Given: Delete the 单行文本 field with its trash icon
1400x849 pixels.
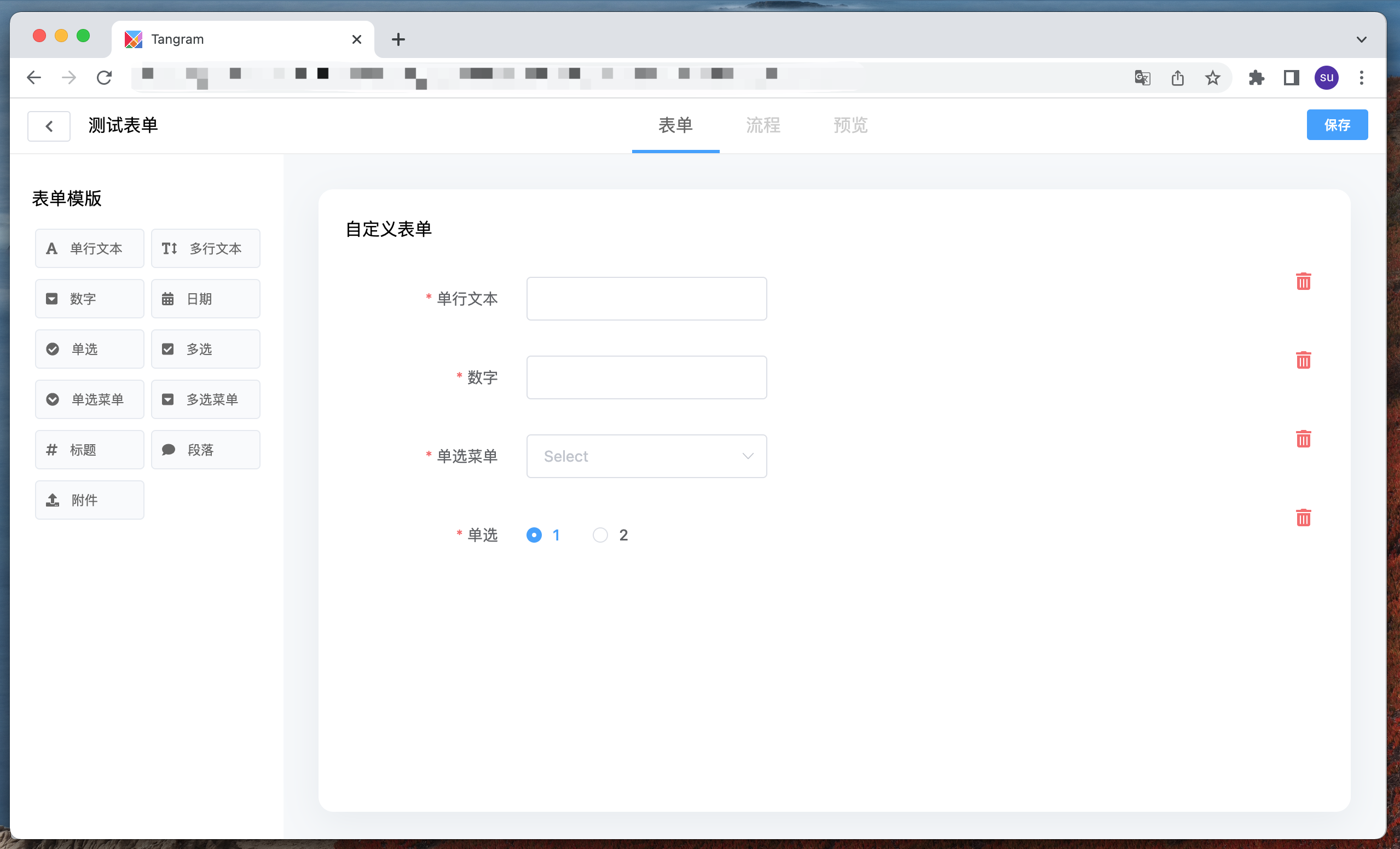Looking at the screenshot, I should 1303,281.
